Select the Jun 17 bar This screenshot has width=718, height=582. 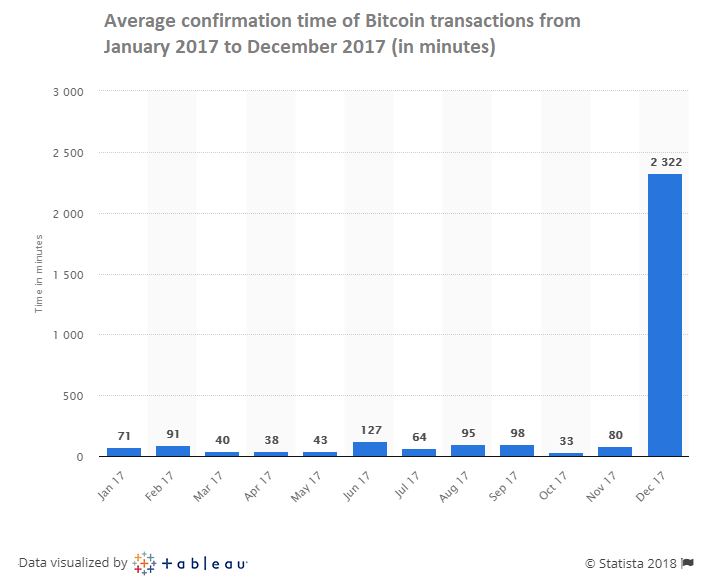[370, 449]
